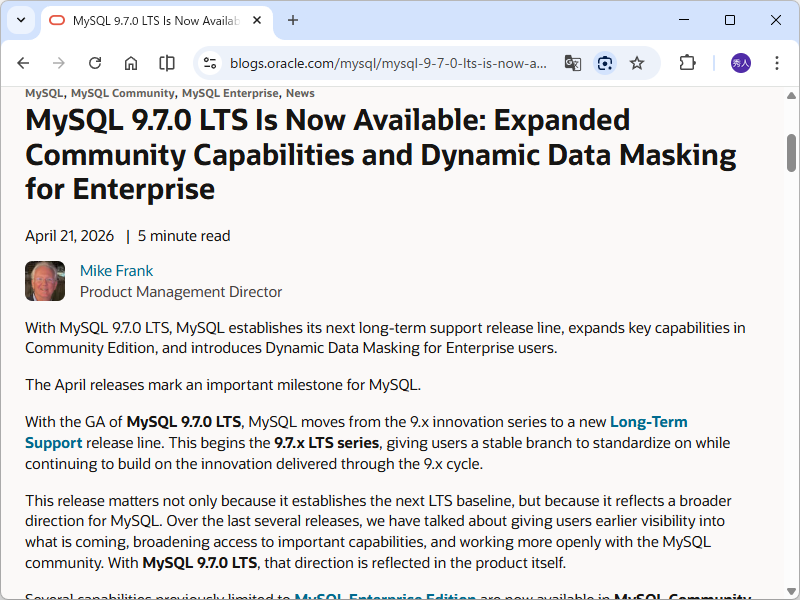Open the tab search dropdown
The image size is (800, 600).
(x=21, y=20)
